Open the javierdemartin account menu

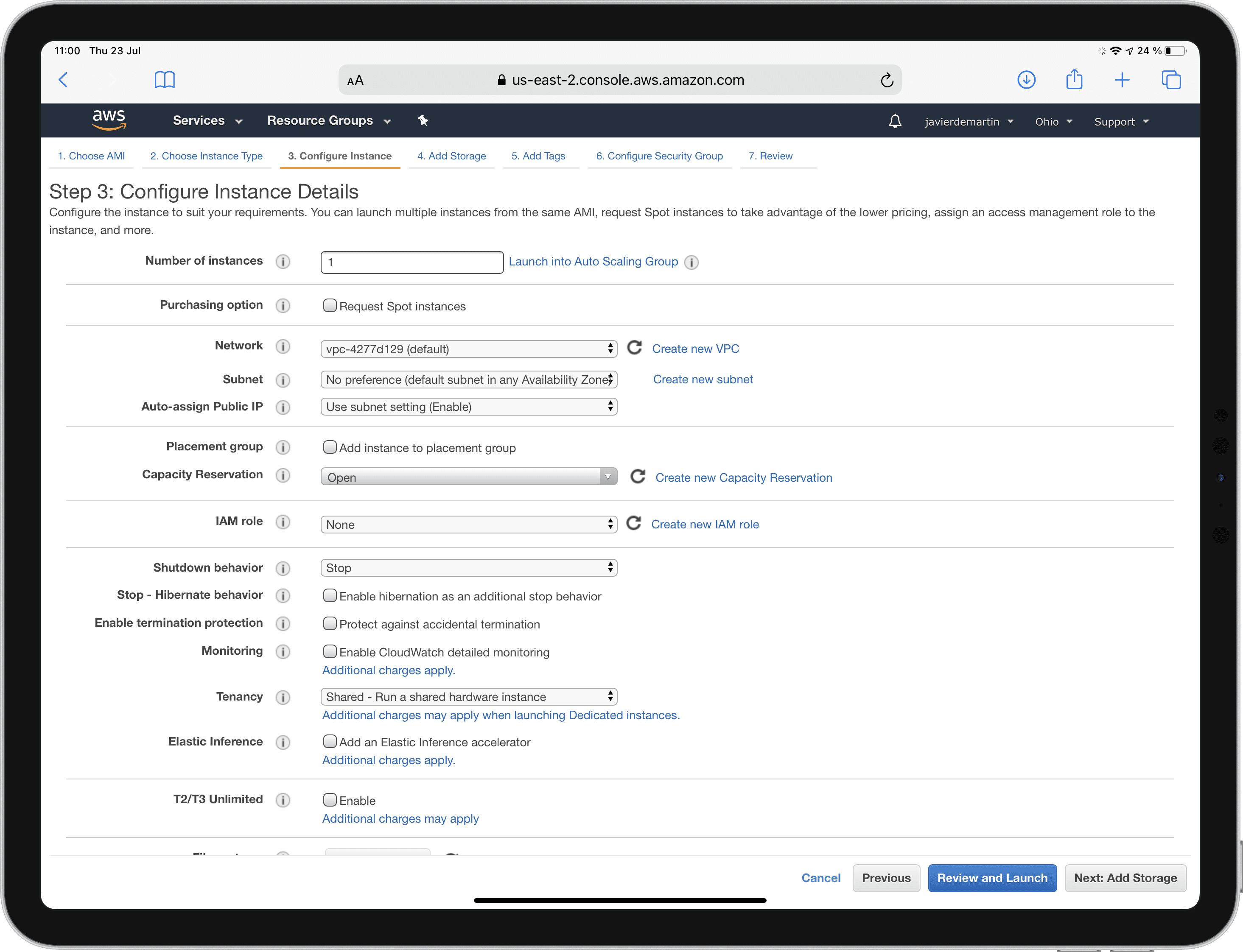[969, 122]
